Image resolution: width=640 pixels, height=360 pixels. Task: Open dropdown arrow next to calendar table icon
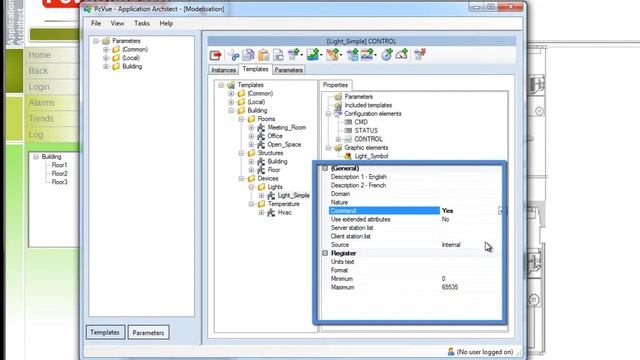(375, 55)
